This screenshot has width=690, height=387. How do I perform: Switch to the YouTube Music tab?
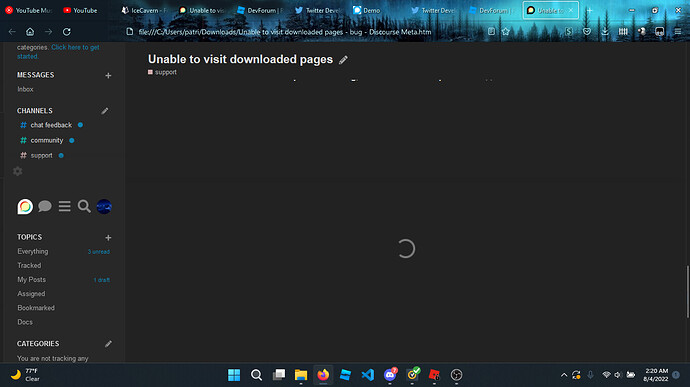point(28,10)
